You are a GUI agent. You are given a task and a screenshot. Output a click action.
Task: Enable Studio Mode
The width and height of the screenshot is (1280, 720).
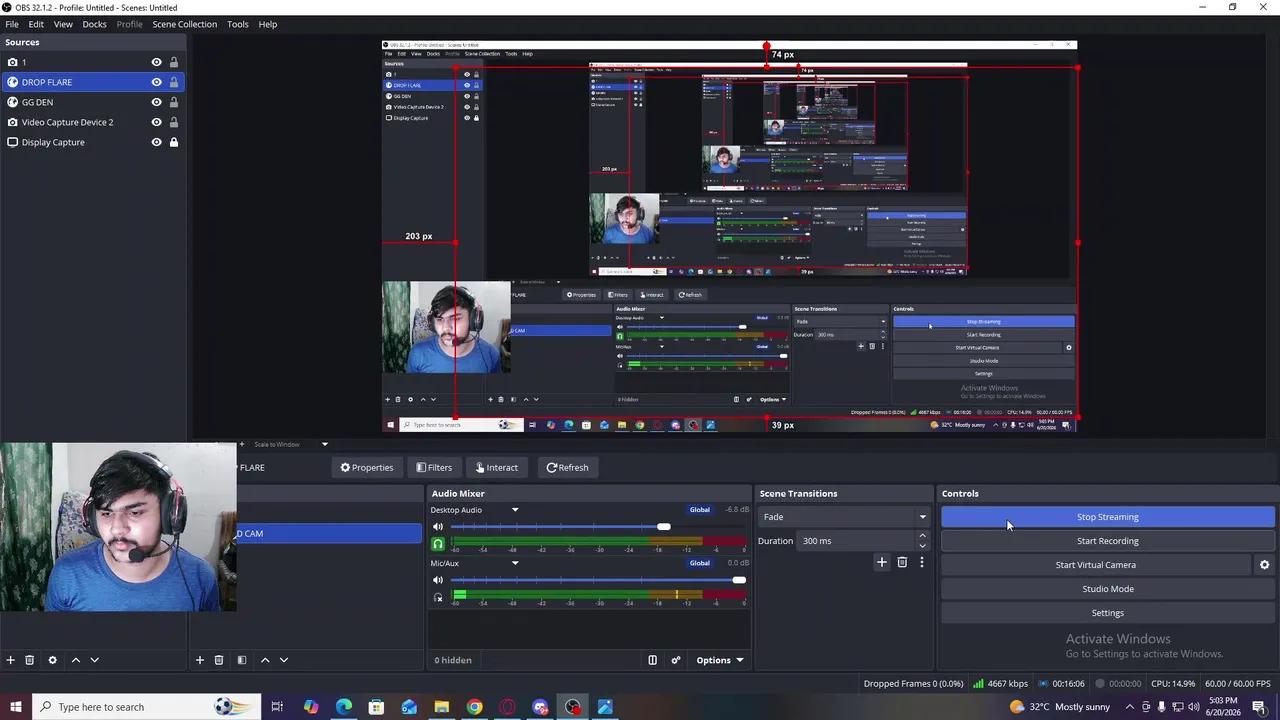click(x=1108, y=589)
